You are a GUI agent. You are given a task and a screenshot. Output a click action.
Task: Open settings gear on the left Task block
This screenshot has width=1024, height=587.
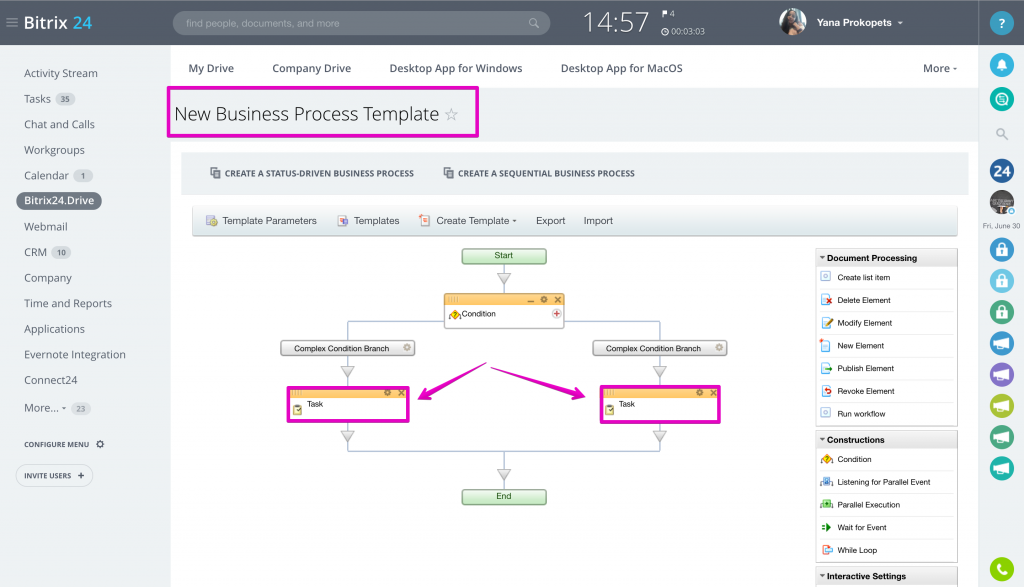coord(388,392)
